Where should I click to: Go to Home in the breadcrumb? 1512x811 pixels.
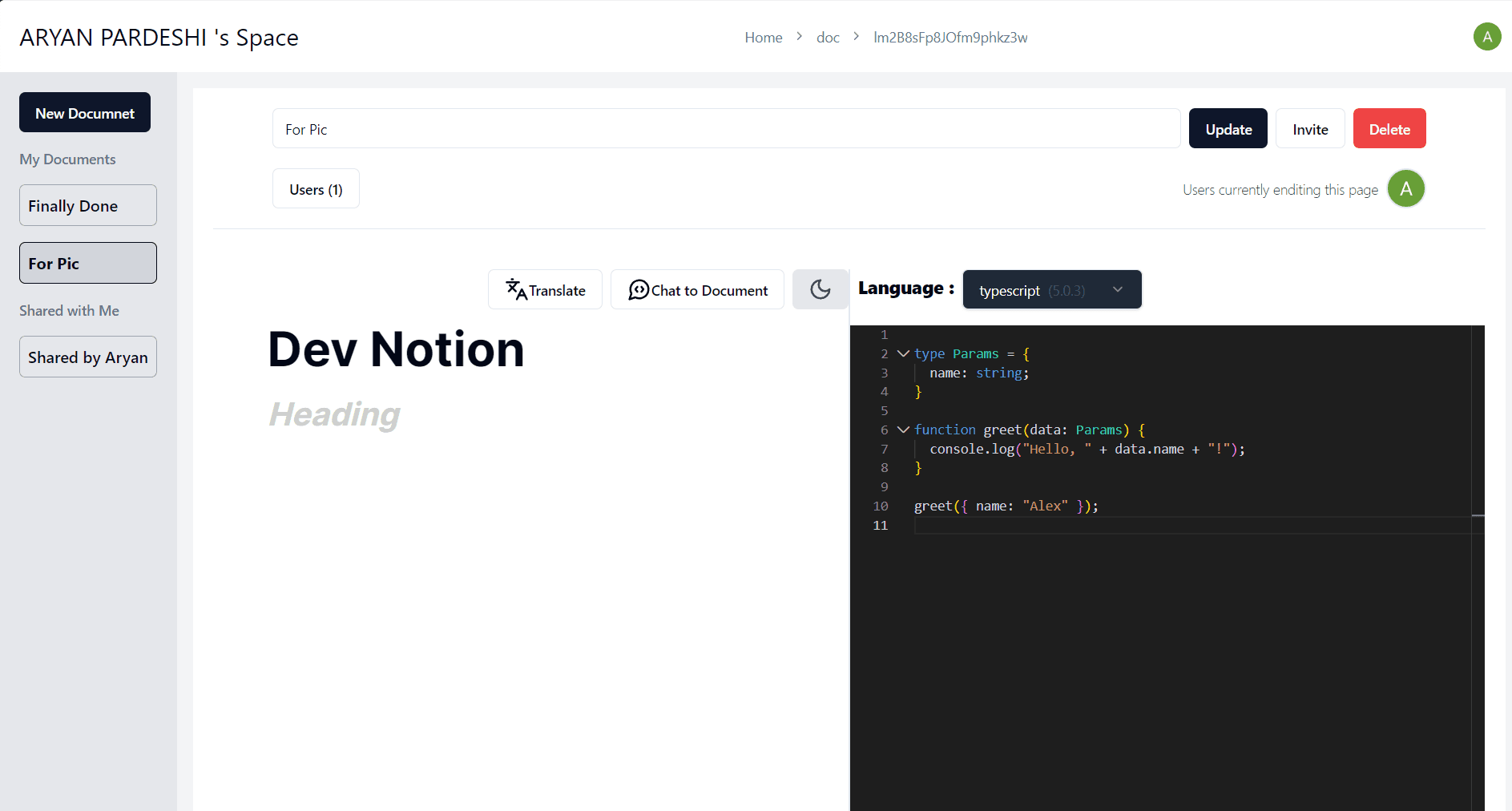[x=763, y=38]
